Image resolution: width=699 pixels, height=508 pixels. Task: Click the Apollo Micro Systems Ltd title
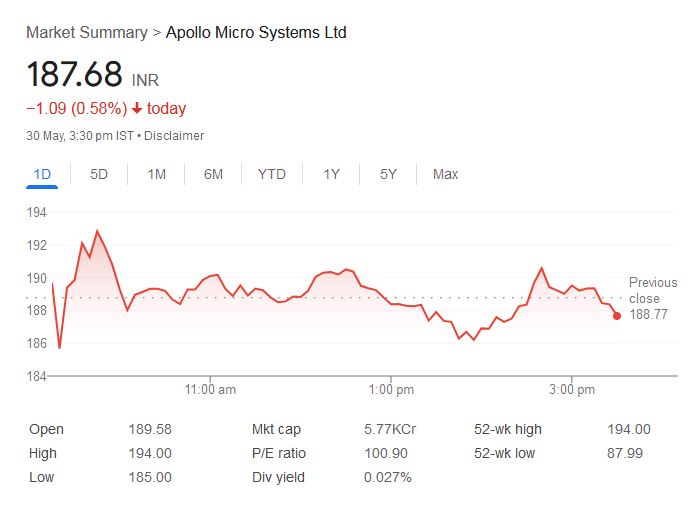256,32
